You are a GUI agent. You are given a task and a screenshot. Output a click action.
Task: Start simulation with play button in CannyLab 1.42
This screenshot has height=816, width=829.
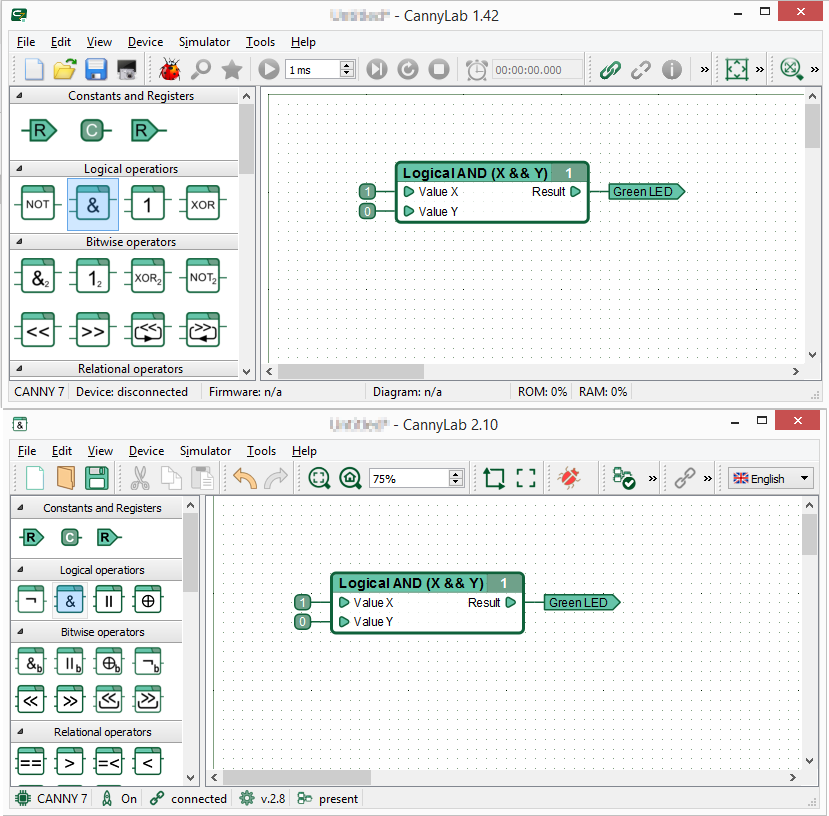[269, 70]
